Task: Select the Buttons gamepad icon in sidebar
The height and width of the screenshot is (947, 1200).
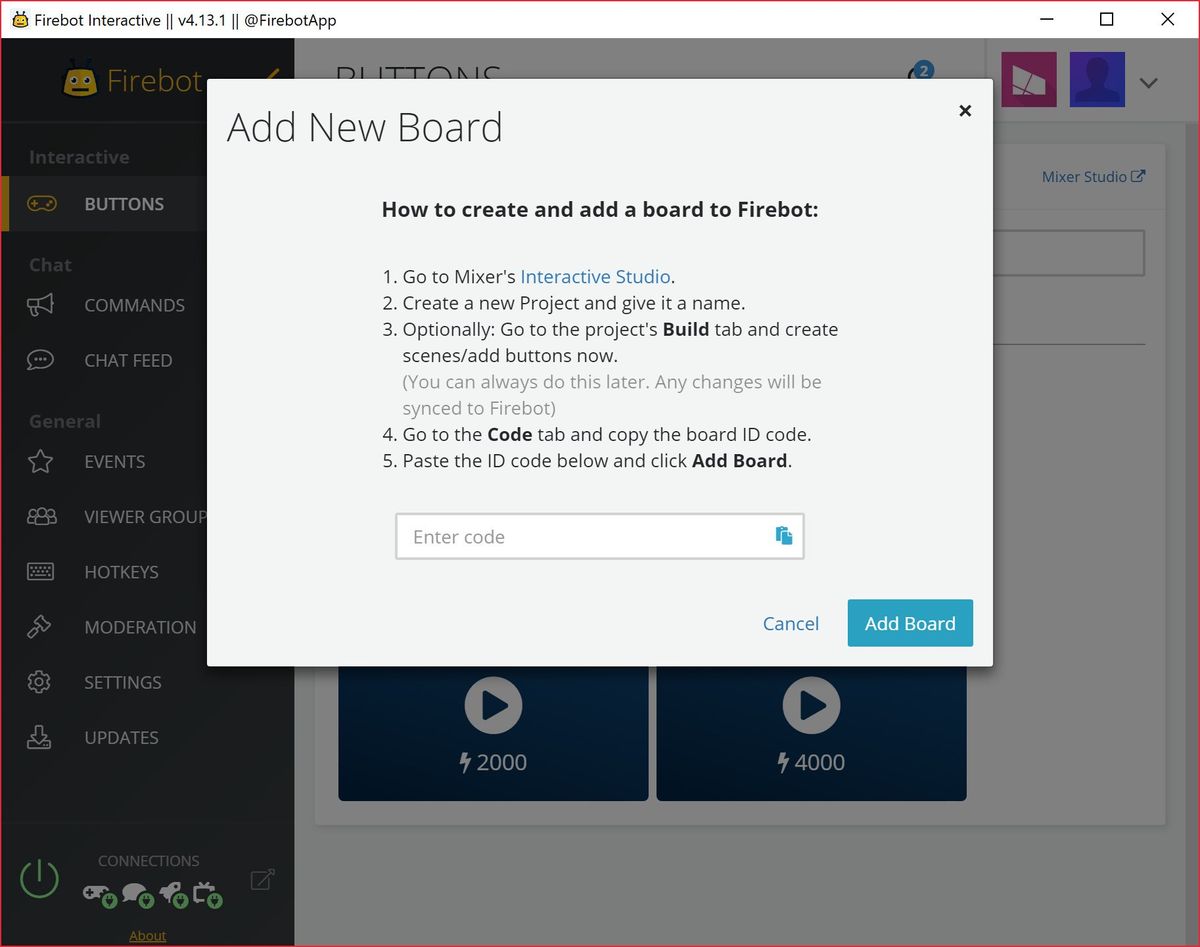Action: click(40, 203)
